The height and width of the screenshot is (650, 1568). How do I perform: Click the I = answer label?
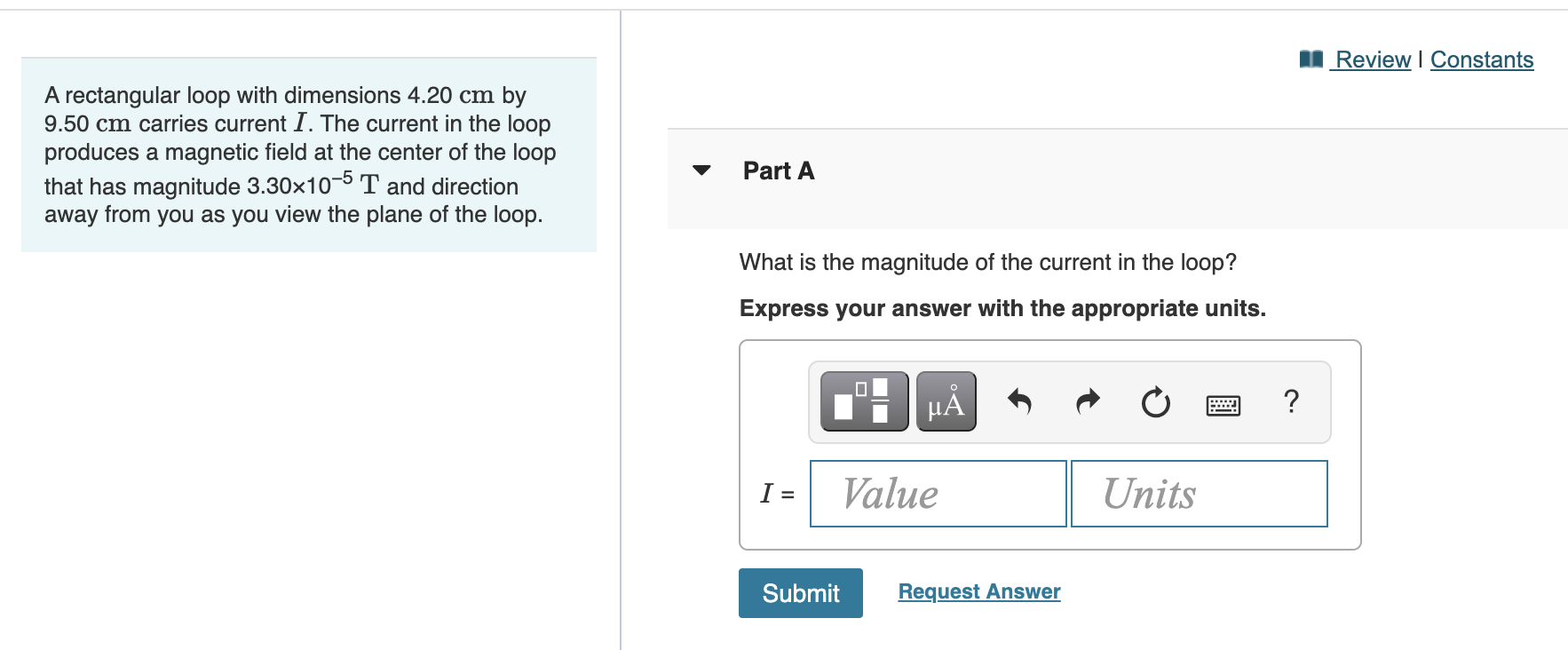point(776,493)
